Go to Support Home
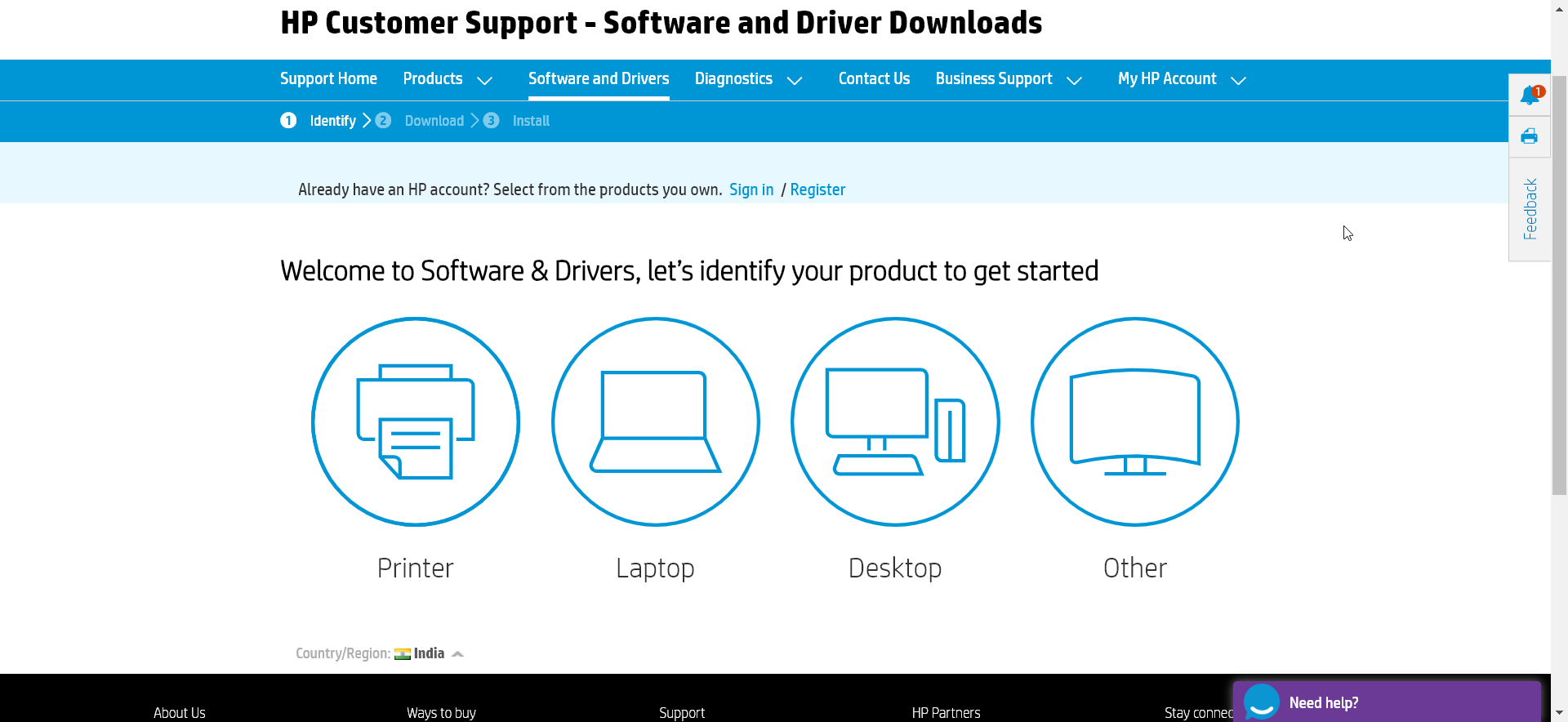The width and height of the screenshot is (1568, 722). coord(328,79)
